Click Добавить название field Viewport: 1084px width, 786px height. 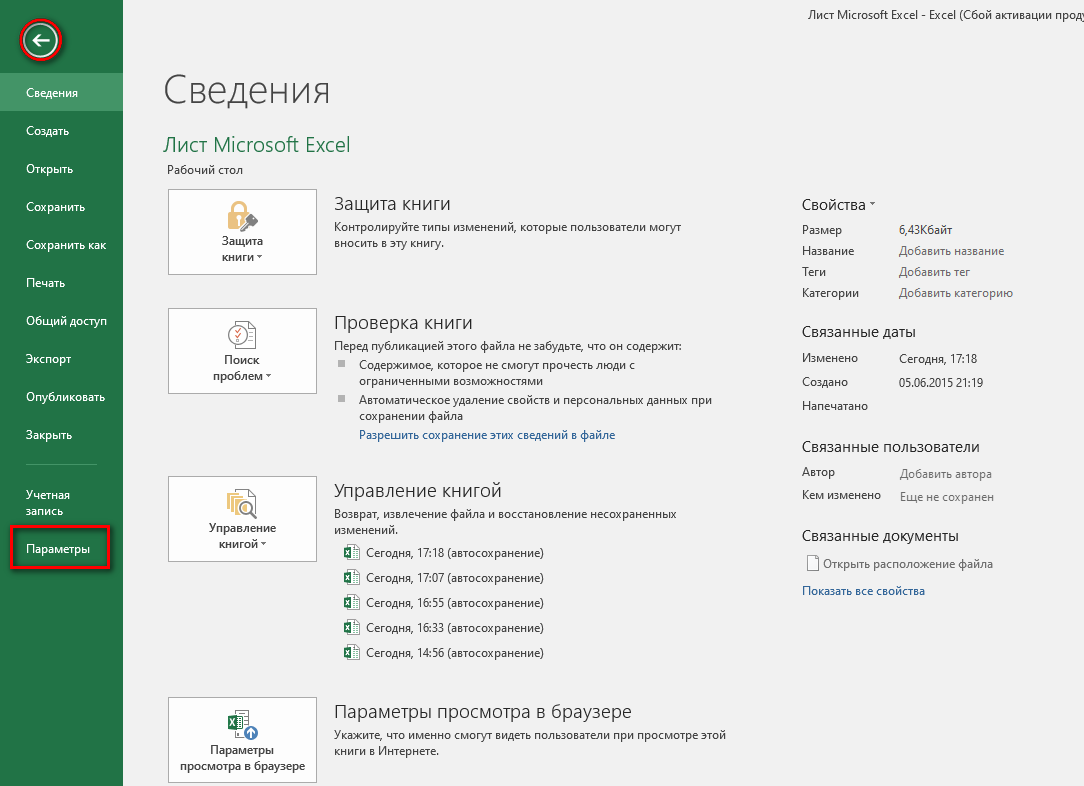tap(951, 251)
